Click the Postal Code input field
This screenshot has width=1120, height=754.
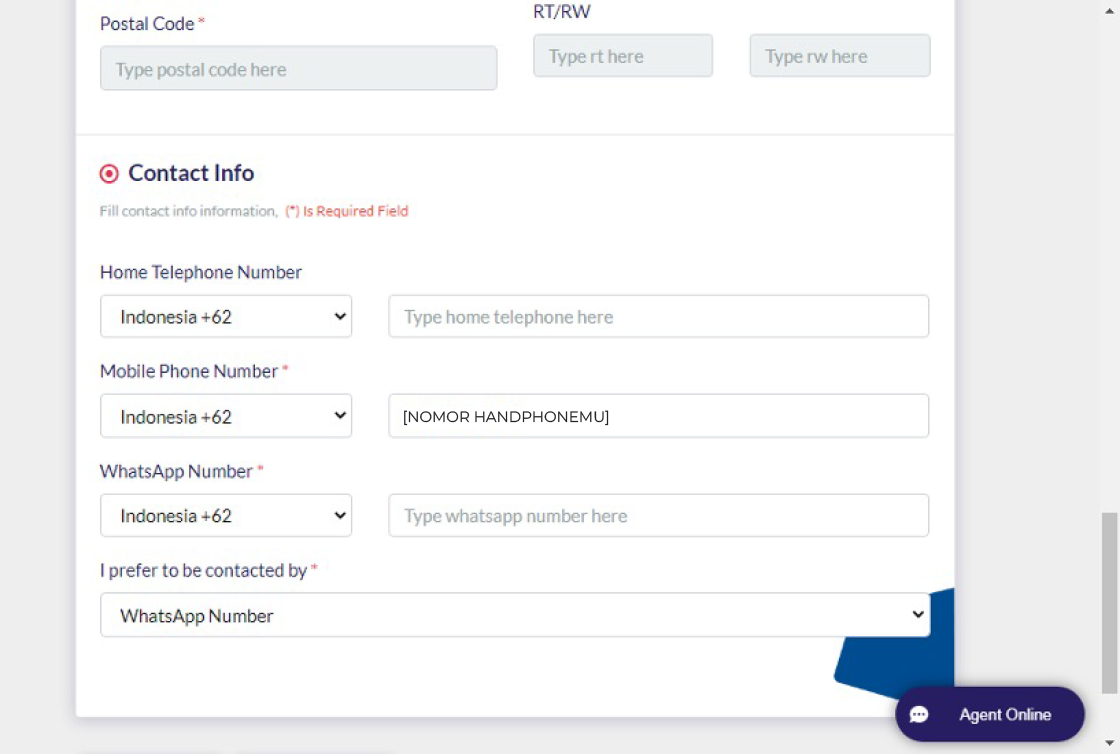point(299,69)
